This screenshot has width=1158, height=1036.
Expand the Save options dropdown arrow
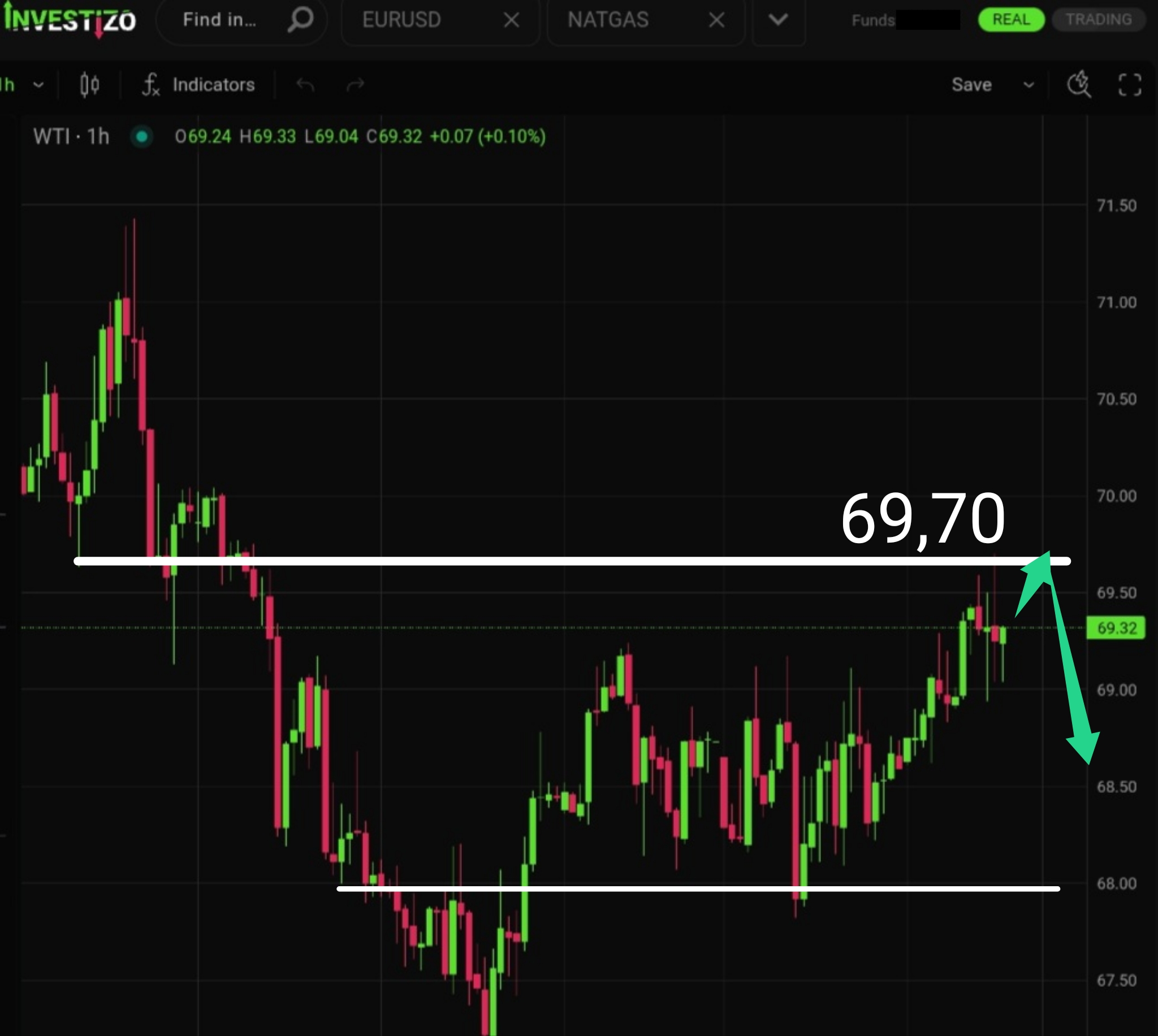click(1028, 85)
